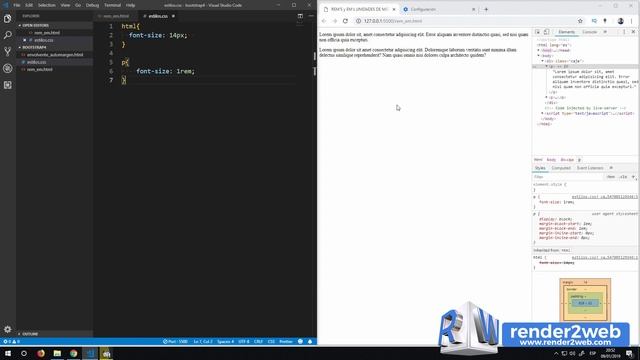Click Port: 5500 live server button

point(175,342)
